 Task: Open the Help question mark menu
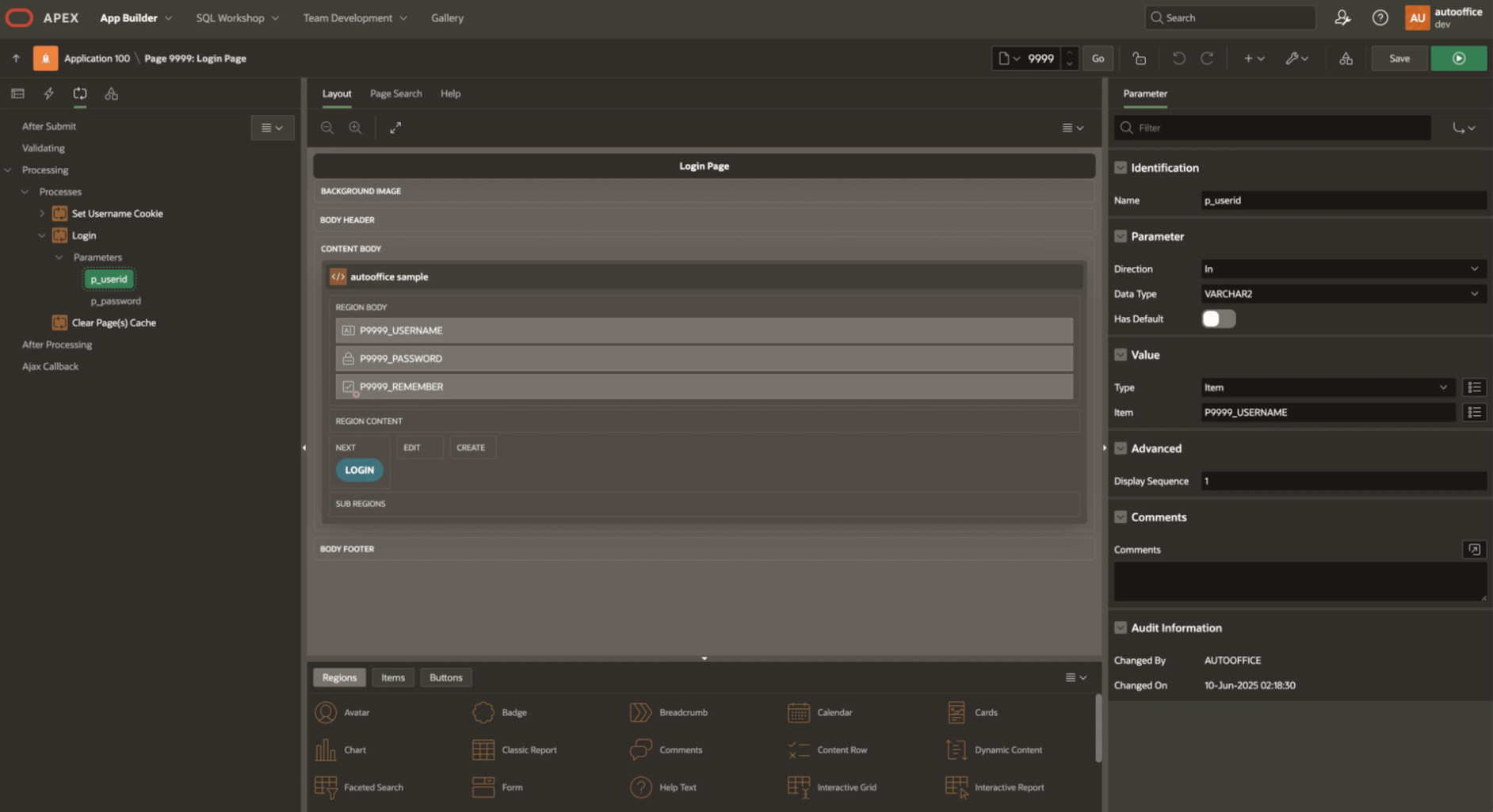(x=1380, y=17)
